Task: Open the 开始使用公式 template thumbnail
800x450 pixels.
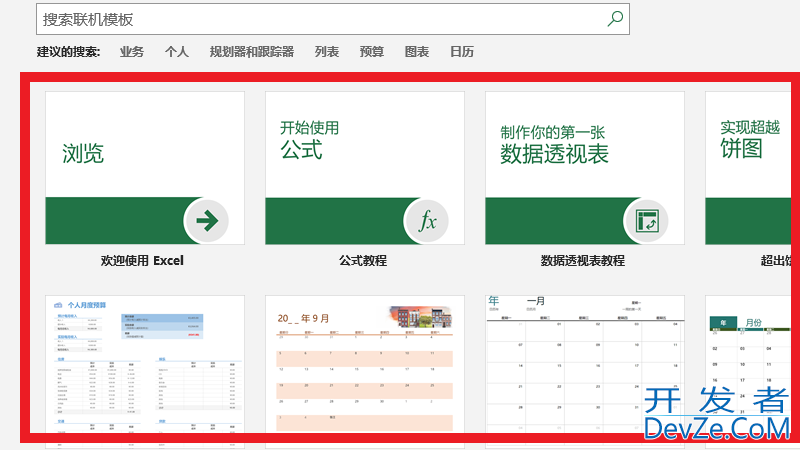Action: (365, 168)
